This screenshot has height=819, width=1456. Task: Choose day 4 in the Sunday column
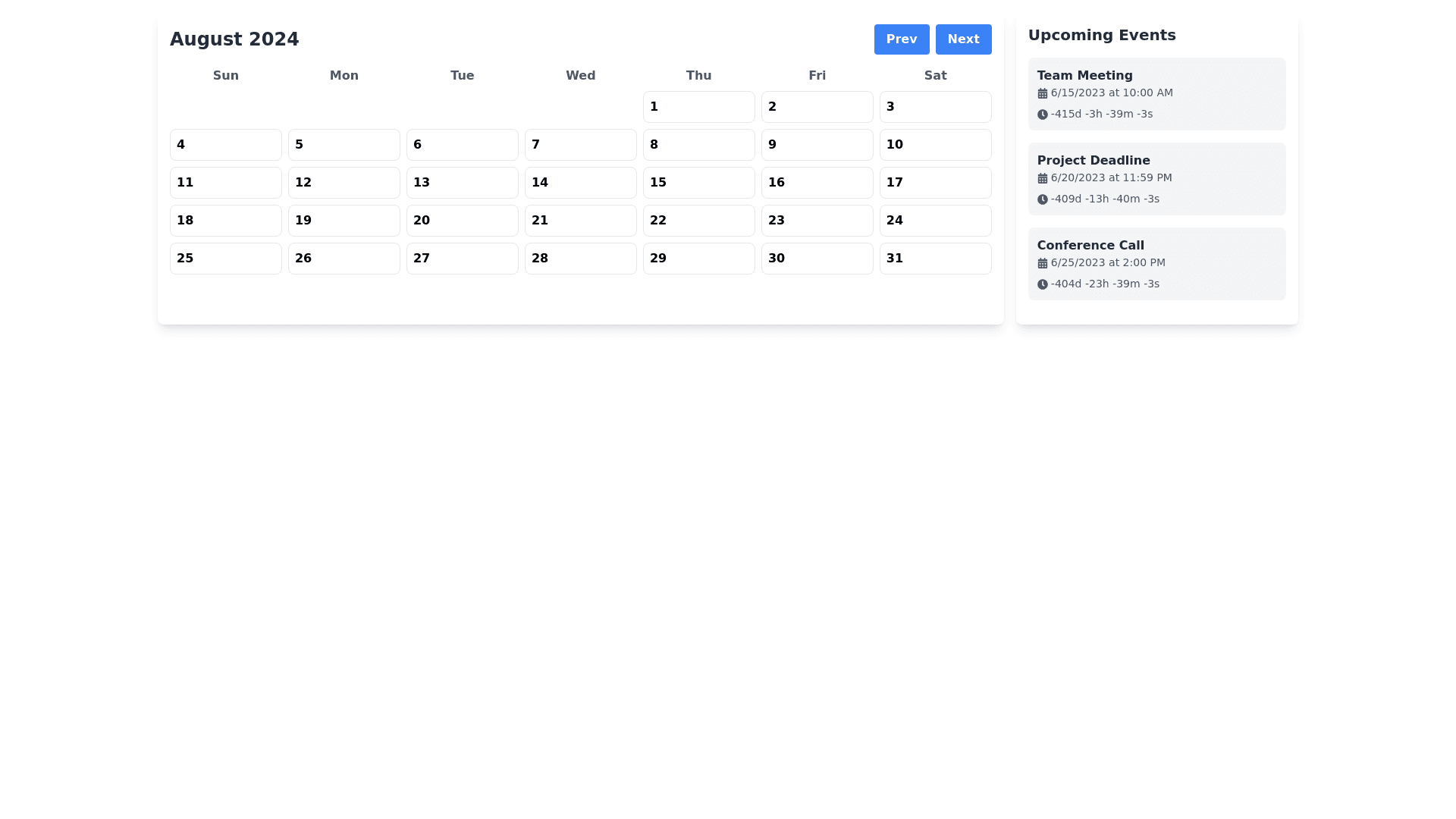click(225, 145)
